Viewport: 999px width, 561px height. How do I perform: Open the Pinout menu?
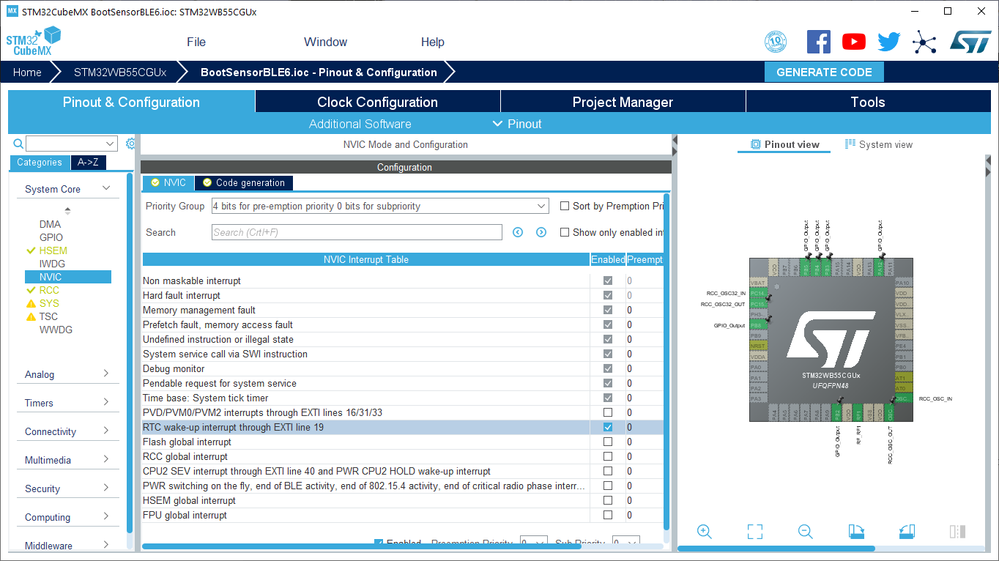(x=517, y=124)
